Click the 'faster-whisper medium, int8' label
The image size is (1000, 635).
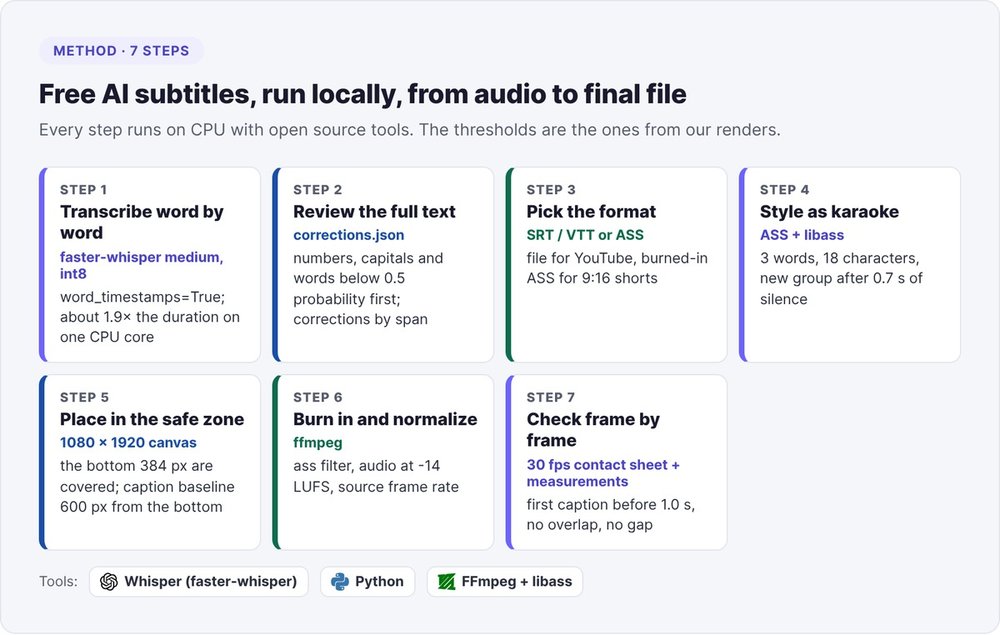tap(142, 265)
